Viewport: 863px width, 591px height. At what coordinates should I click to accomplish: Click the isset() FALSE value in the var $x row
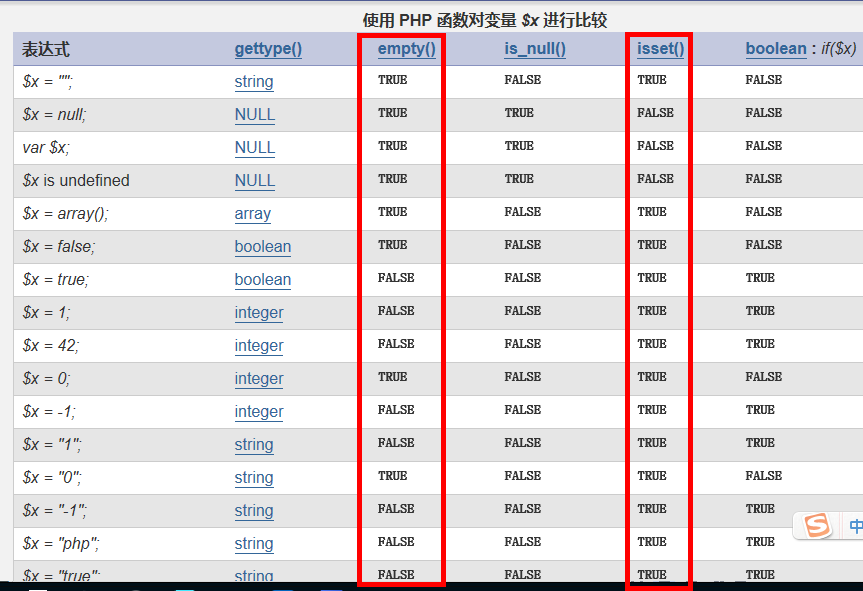tap(655, 146)
